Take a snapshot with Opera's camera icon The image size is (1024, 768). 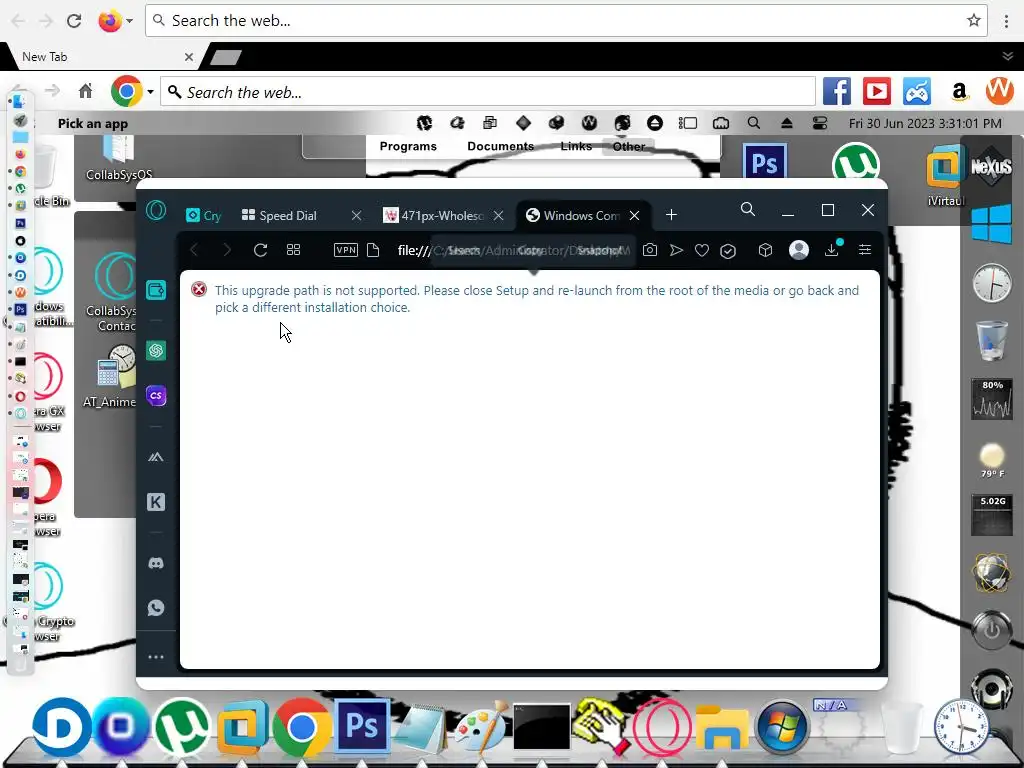650,250
